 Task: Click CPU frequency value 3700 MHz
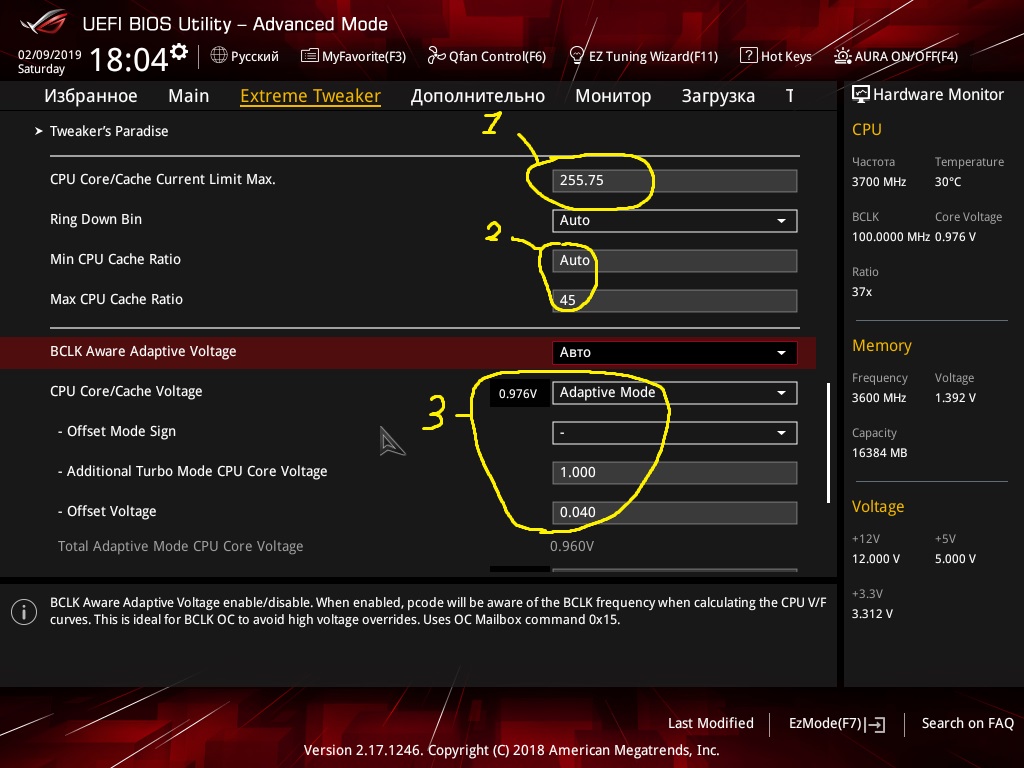[879, 182]
